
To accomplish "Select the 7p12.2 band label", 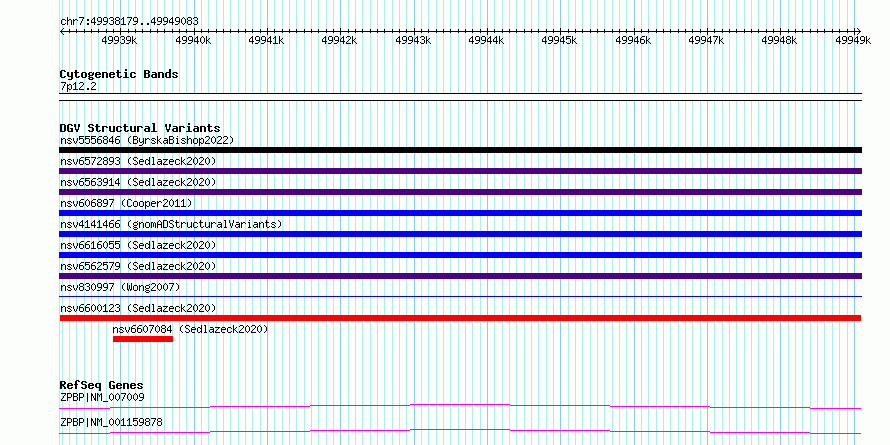I will (x=79, y=86).
